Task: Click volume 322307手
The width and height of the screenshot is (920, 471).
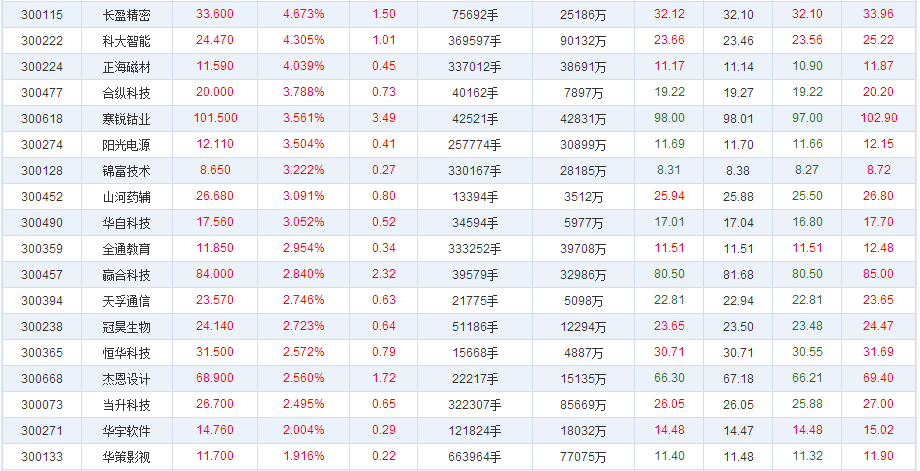Action: coord(476,404)
